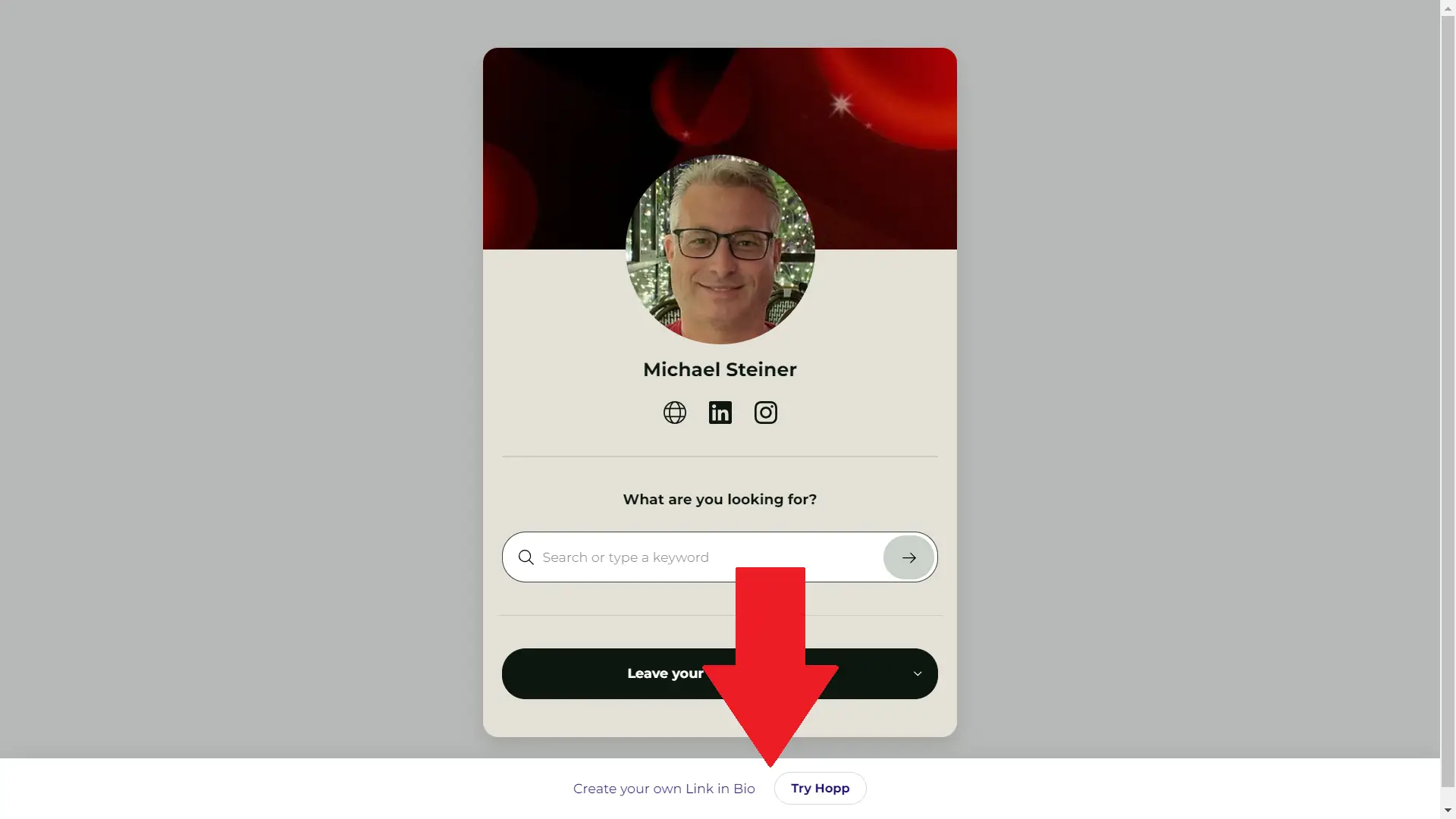Click 'Try Hopp' button
Screen dimensions: 1456x819
pos(820,788)
